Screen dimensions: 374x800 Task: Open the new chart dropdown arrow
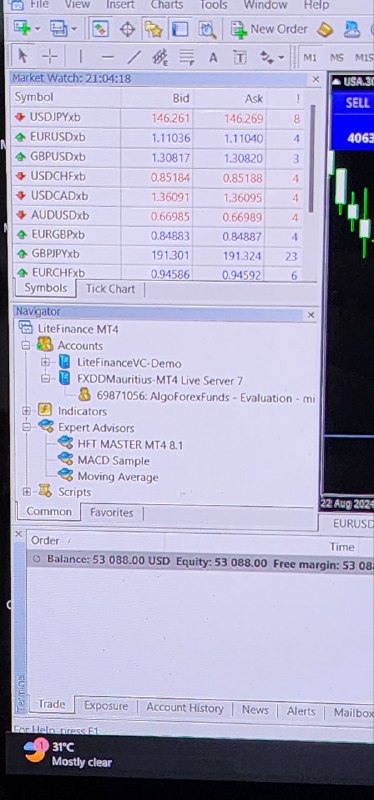37,29
